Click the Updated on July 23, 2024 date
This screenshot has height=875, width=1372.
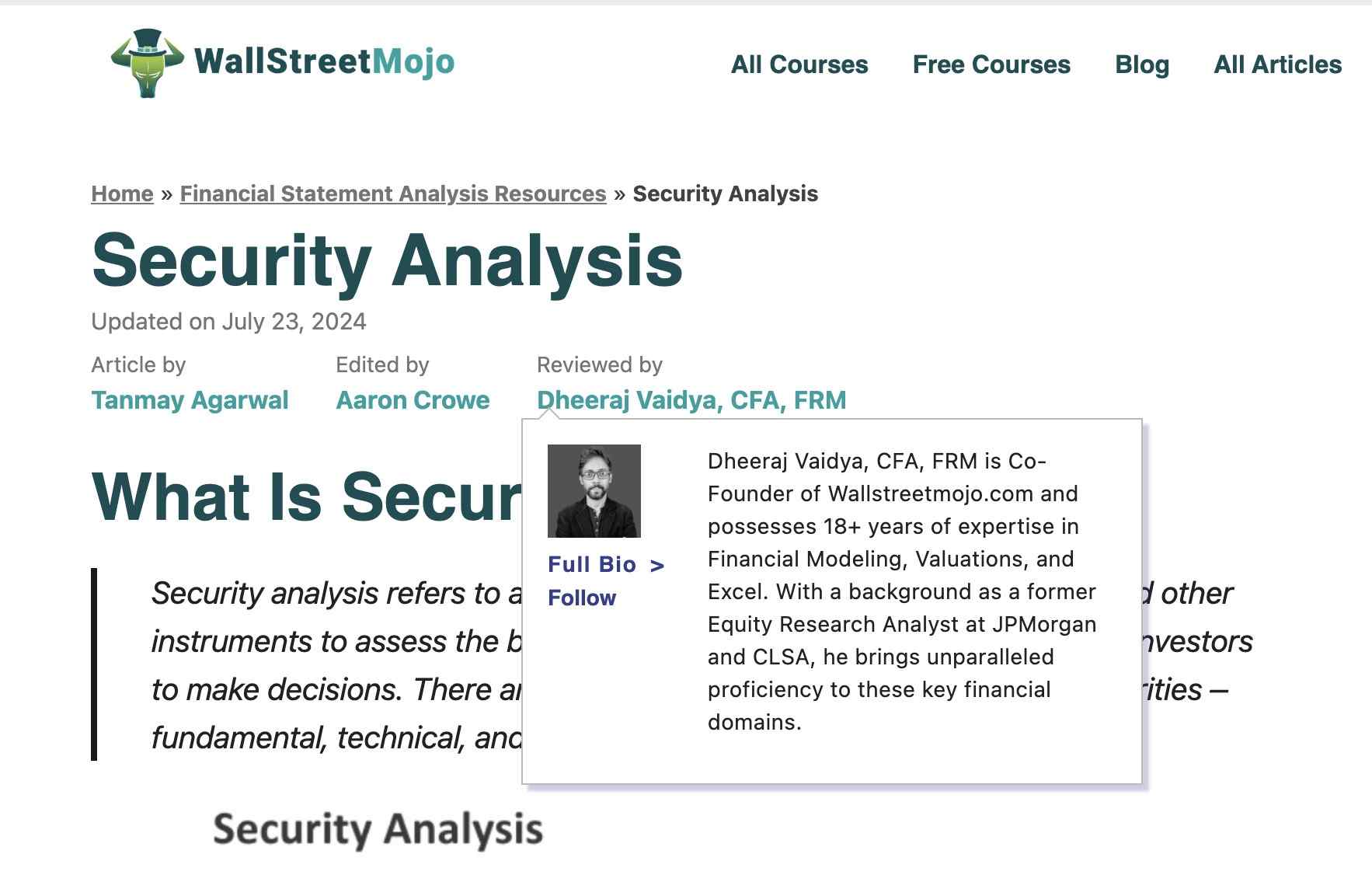pos(228,322)
